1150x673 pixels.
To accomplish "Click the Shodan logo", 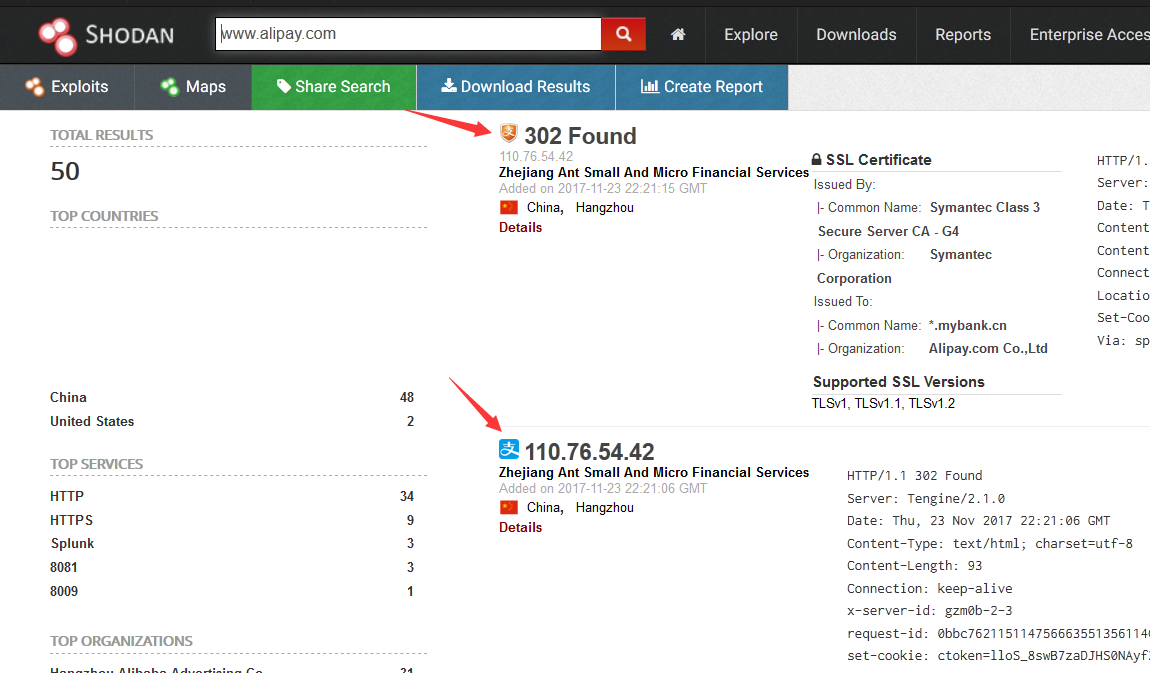I will pos(106,35).
